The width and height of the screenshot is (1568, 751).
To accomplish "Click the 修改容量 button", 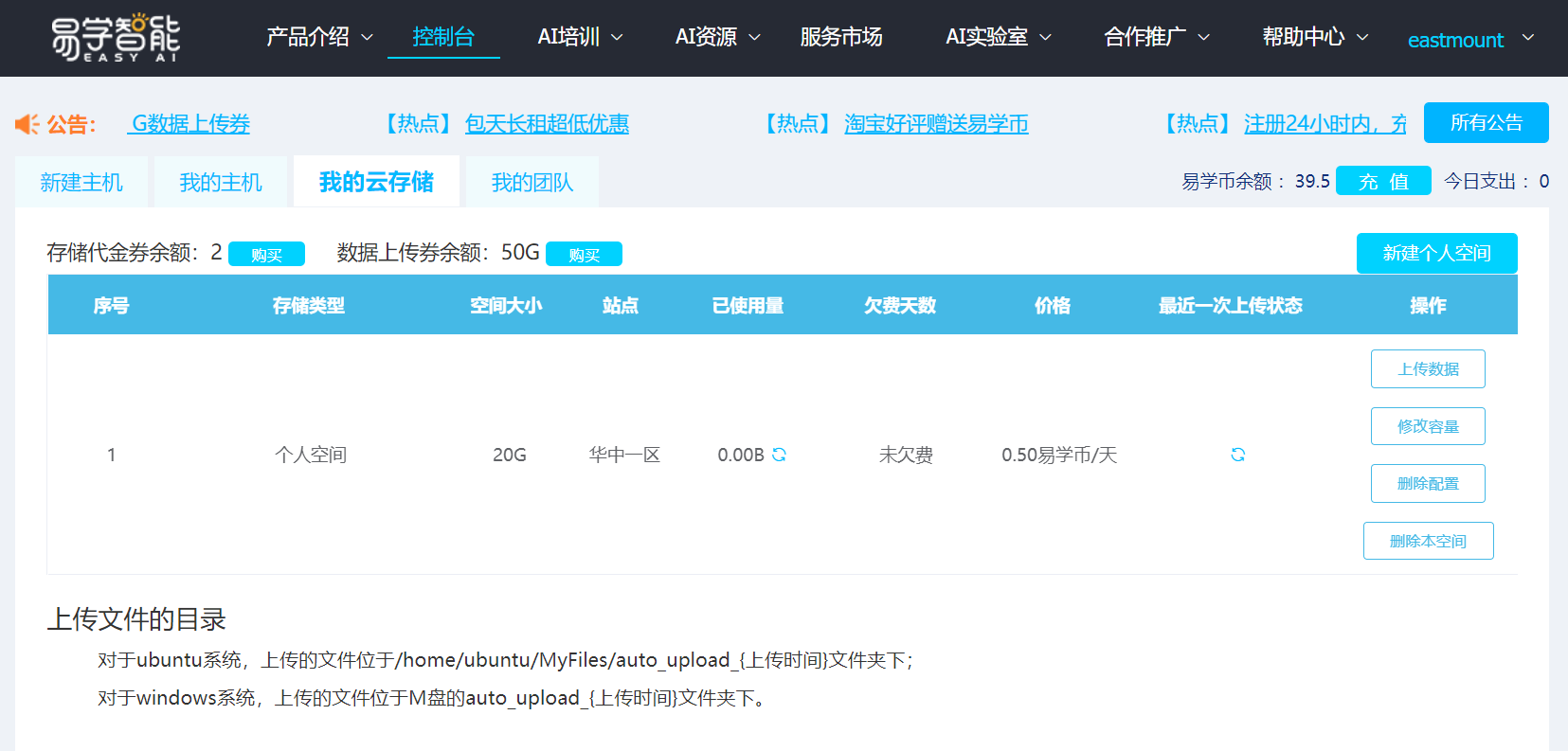I will pyautogui.click(x=1428, y=426).
